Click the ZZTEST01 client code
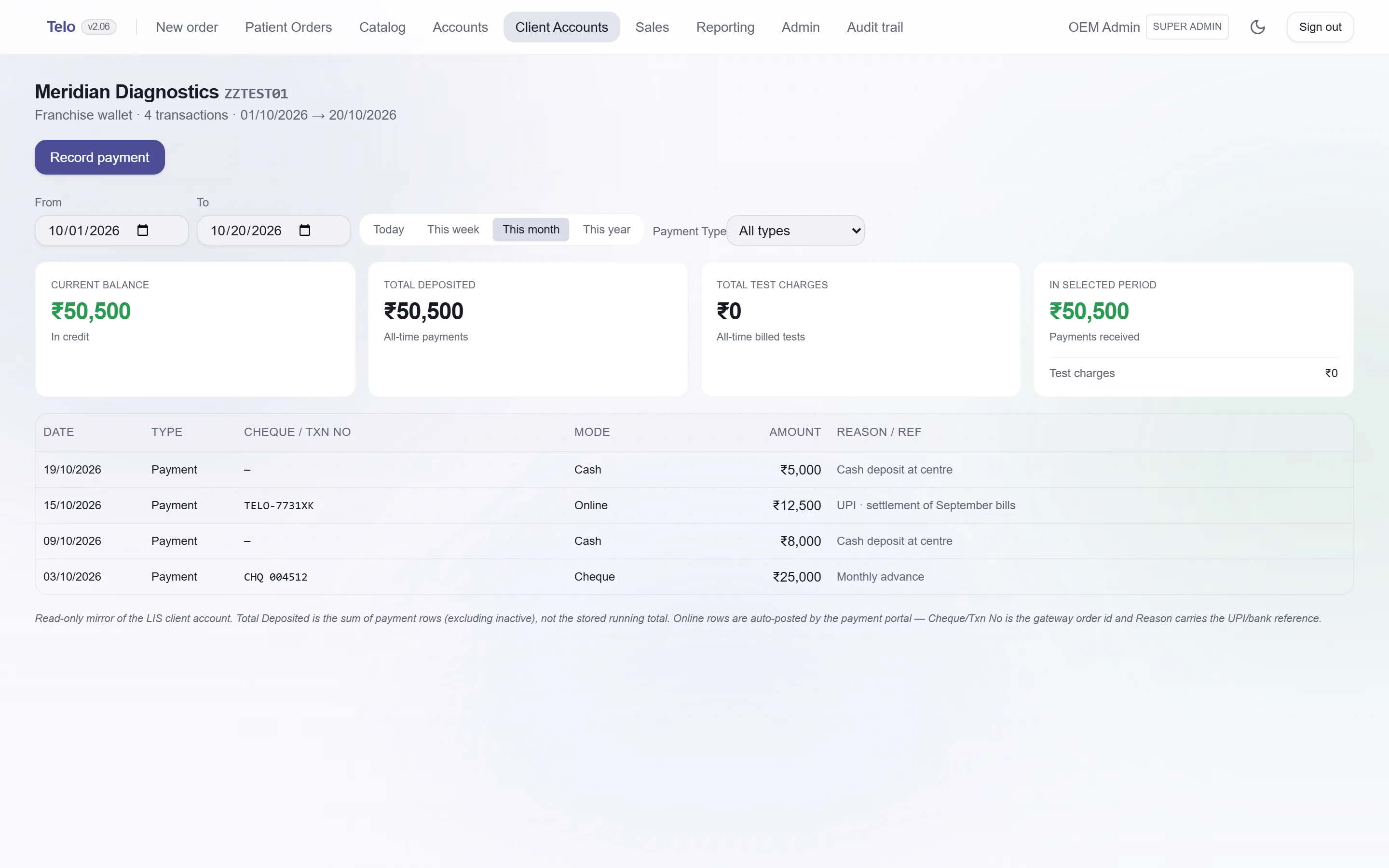 (256, 94)
